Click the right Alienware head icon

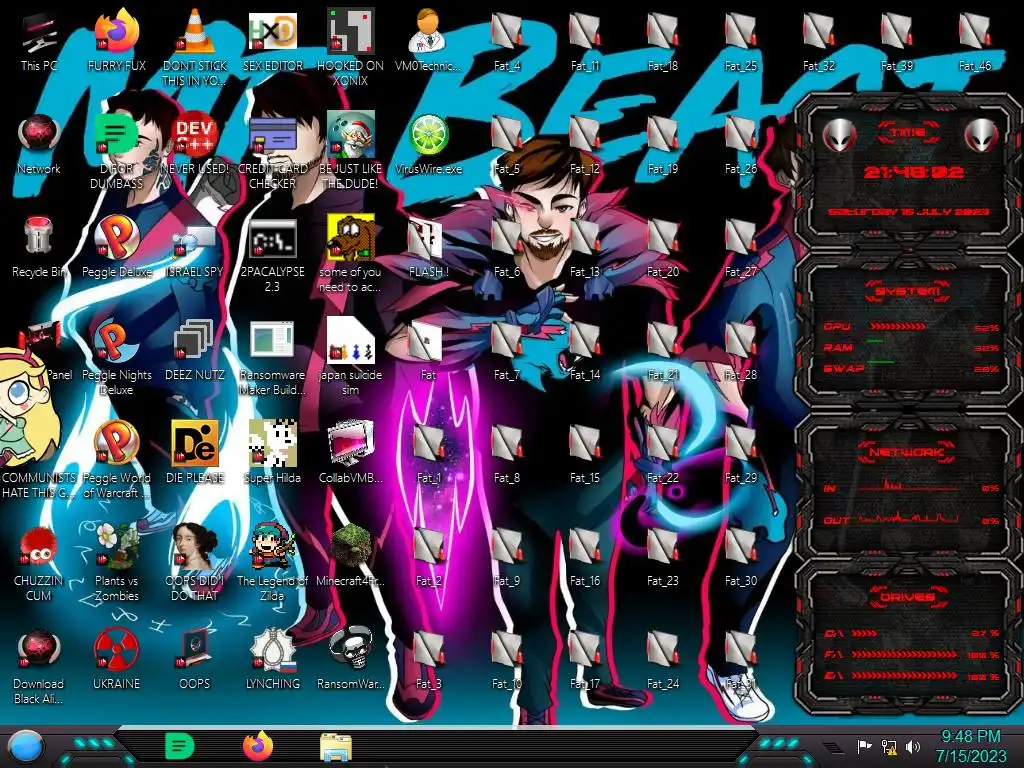point(981,136)
